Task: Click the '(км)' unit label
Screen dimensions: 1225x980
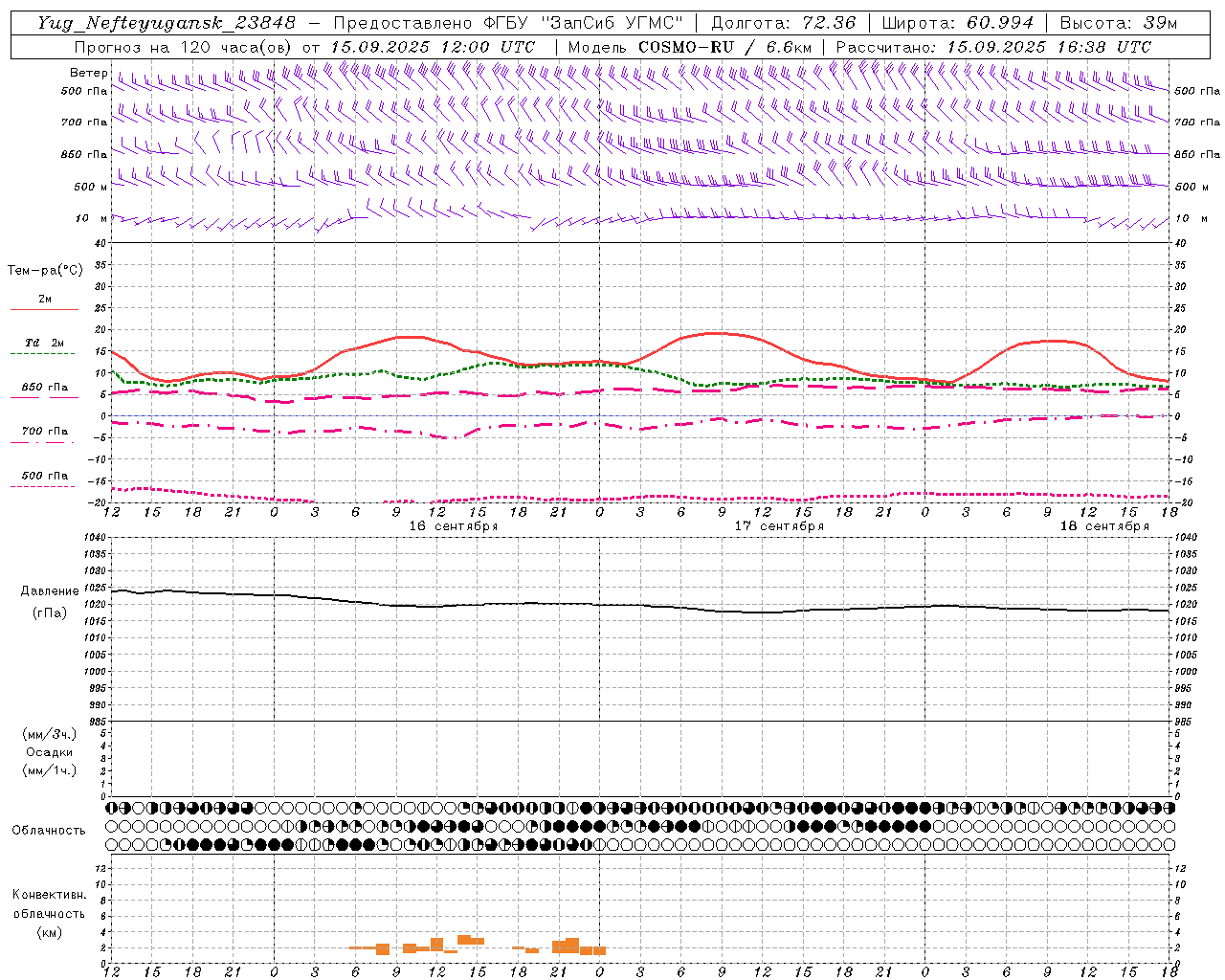Action: coord(50,932)
